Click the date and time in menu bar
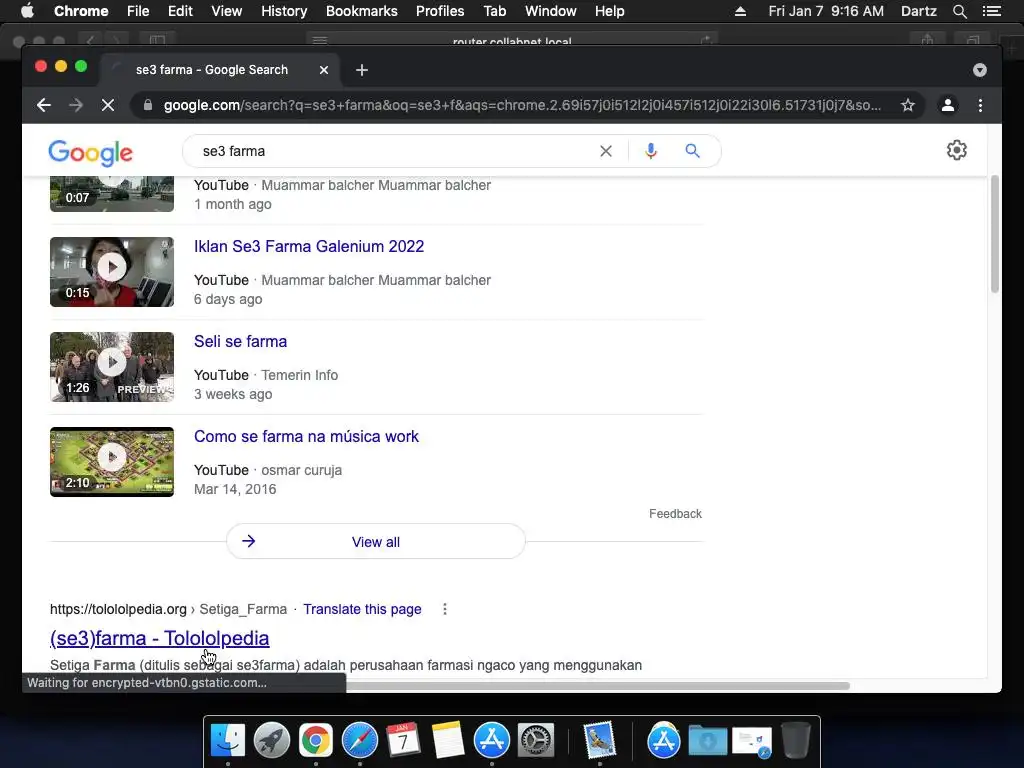This screenshot has height=768, width=1024. point(826,11)
